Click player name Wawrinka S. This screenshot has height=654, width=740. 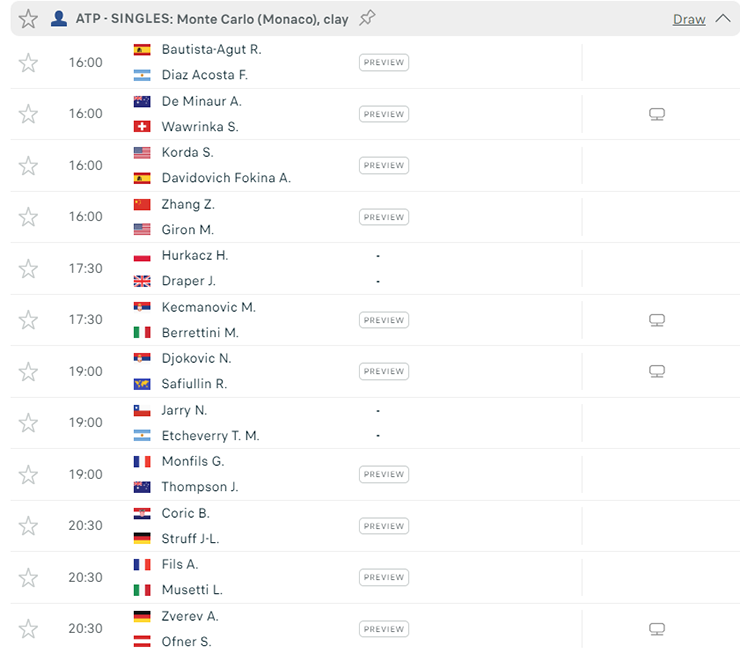click(x=200, y=127)
